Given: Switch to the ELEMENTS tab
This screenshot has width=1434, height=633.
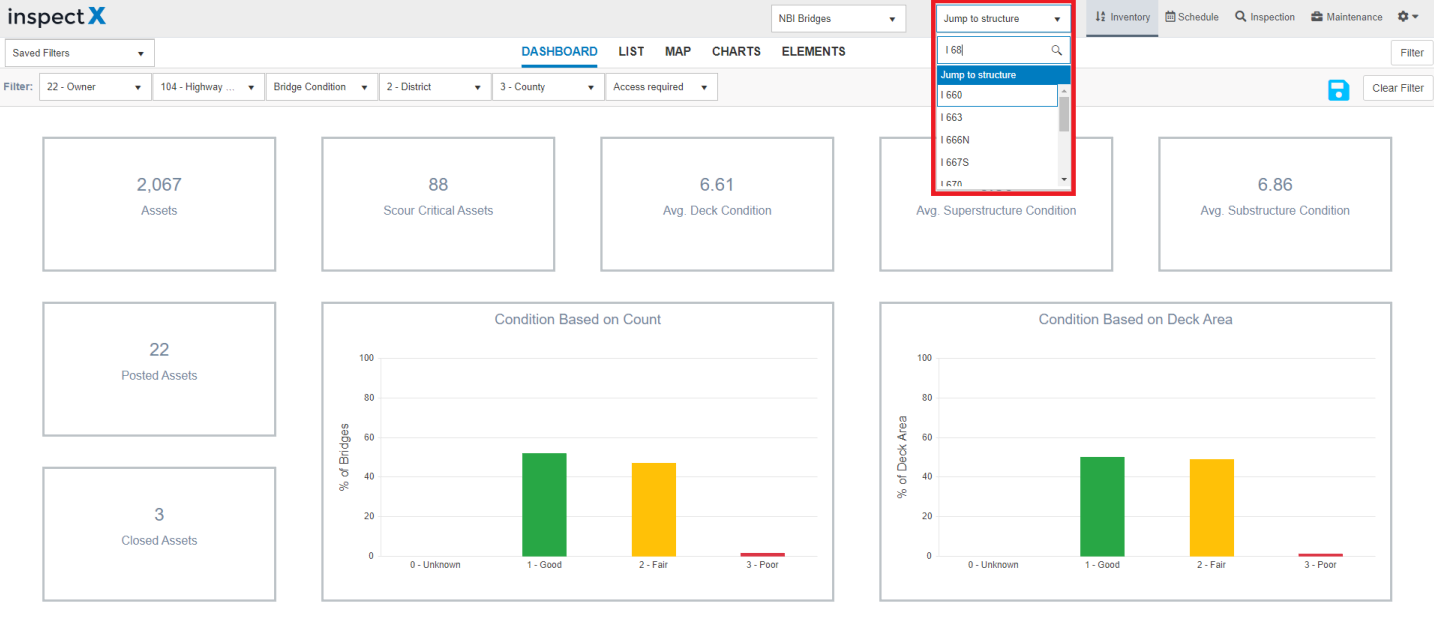Looking at the screenshot, I should 813,52.
